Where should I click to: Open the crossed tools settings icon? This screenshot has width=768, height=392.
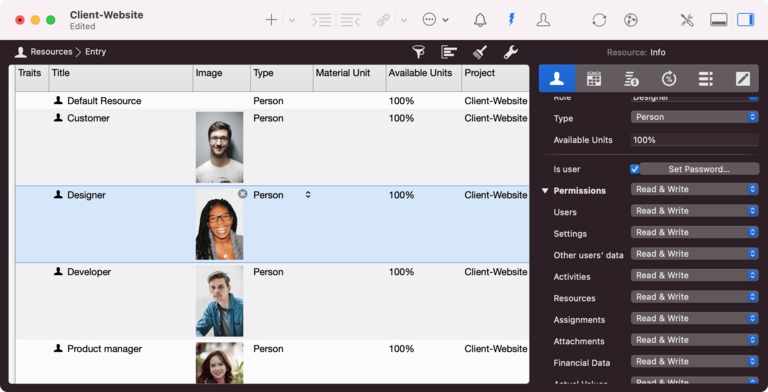(687, 20)
